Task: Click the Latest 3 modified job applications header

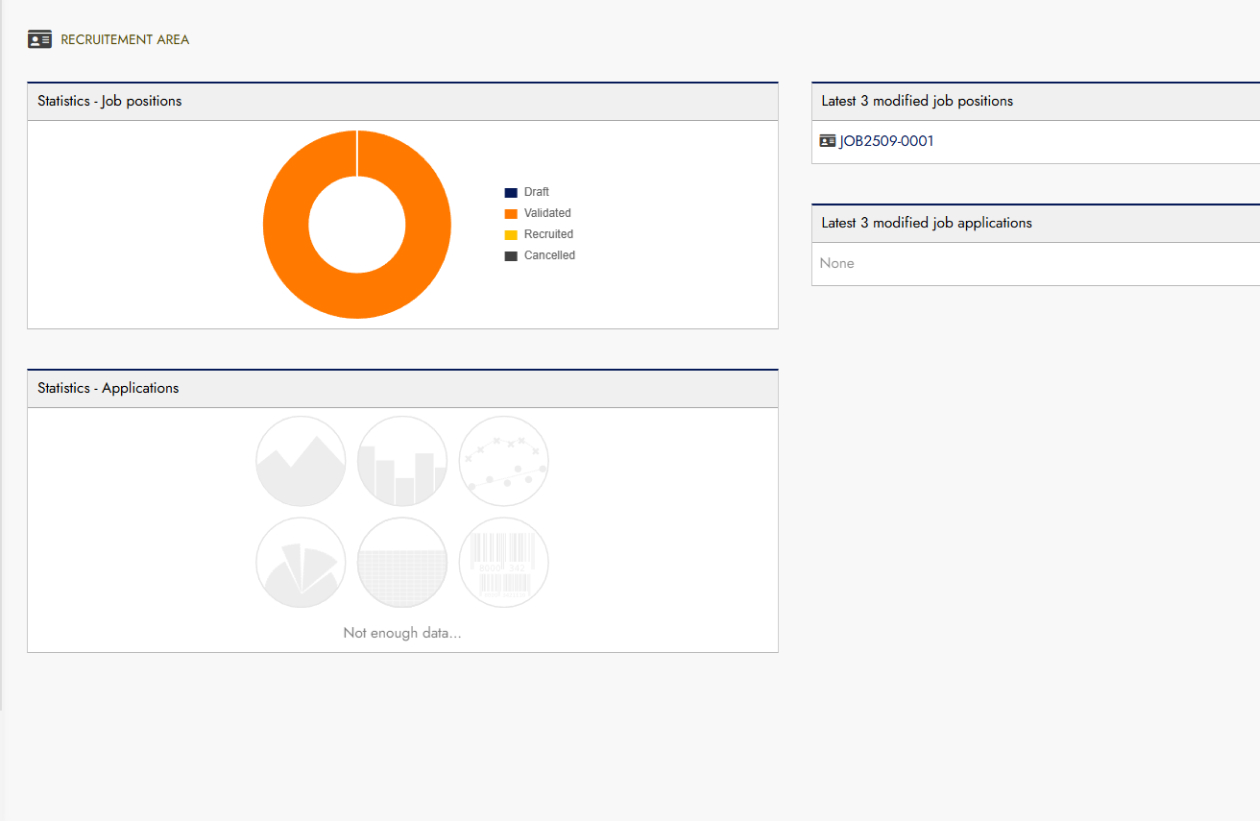Action: pyautogui.click(x=926, y=223)
